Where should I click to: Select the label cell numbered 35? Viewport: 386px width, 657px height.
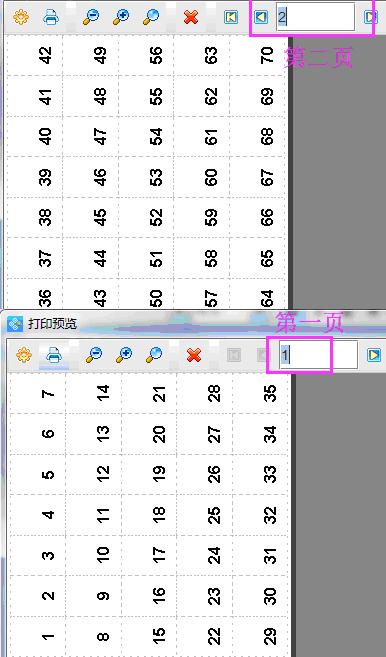pyautogui.click(x=260, y=393)
